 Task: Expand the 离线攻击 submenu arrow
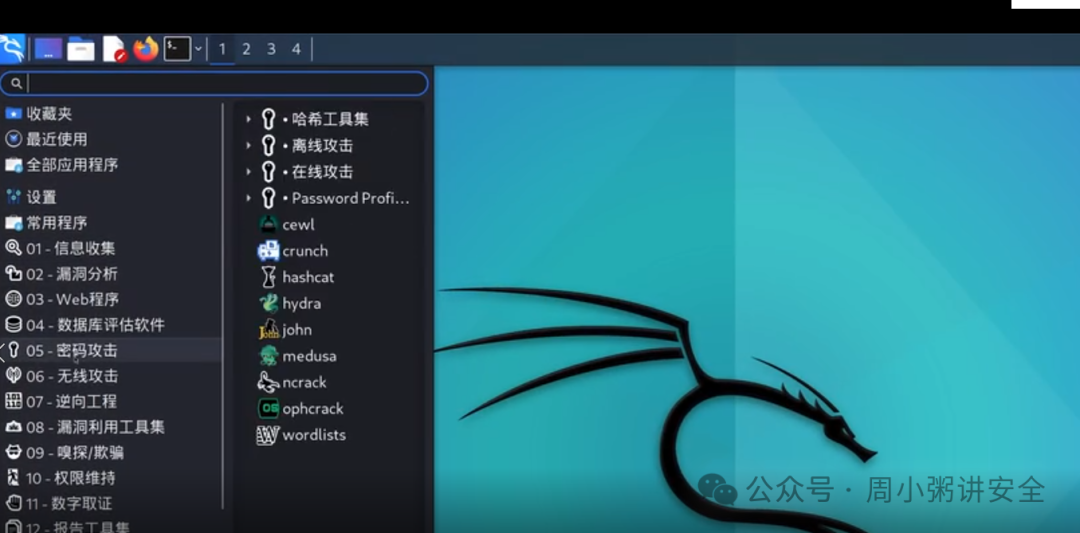(249, 145)
